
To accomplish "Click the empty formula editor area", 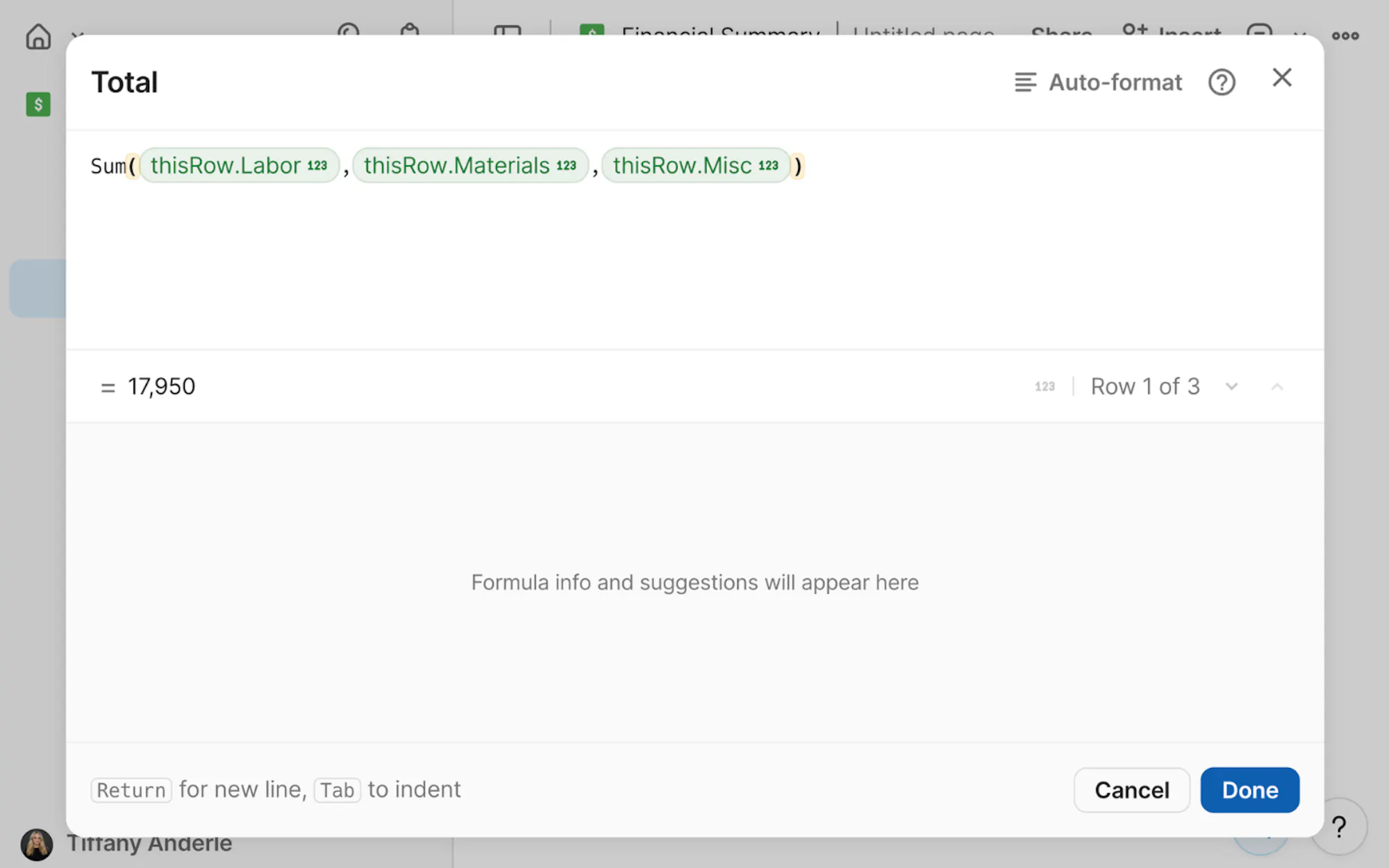I will (694, 271).
